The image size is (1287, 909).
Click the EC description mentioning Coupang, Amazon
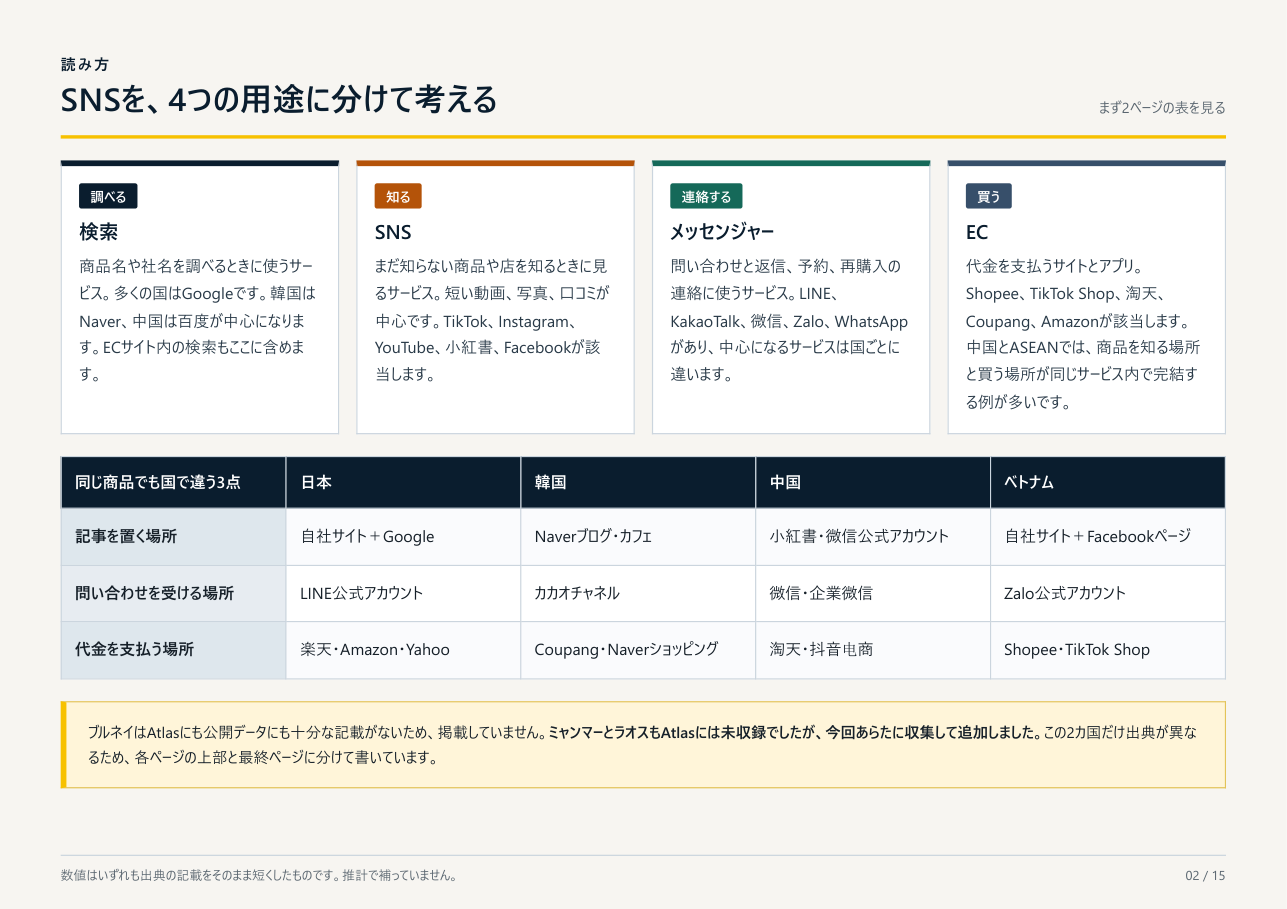[1084, 335]
